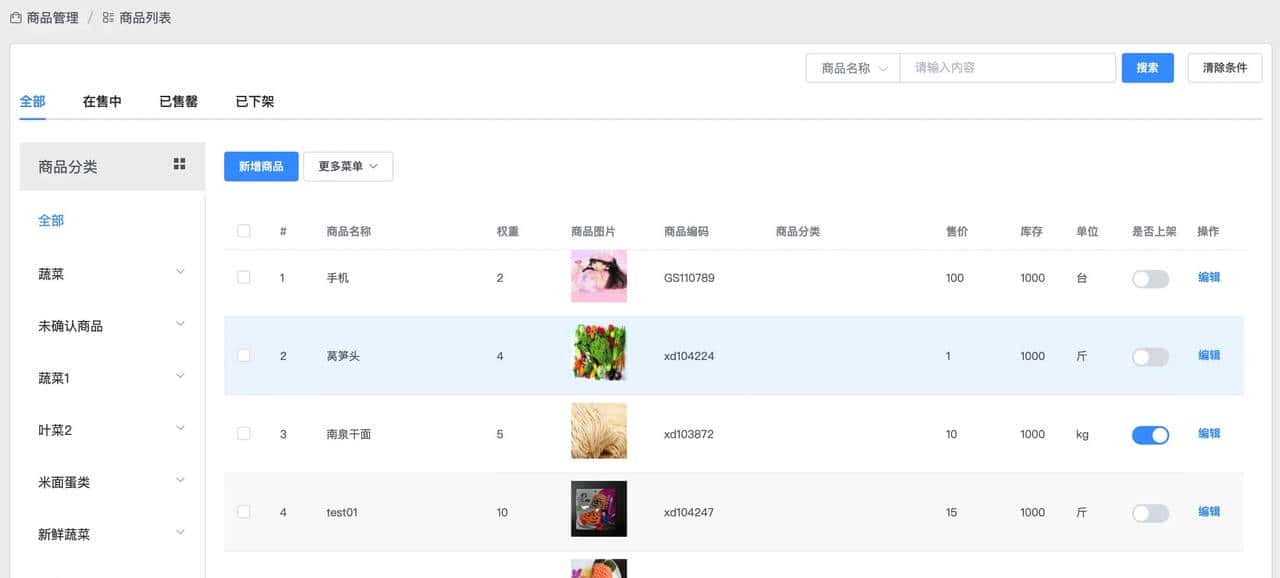Image resolution: width=1280 pixels, height=578 pixels.
Task: Disable the 上架 switch for 南泉干面
Action: pyautogui.click(x=1150, y=435)
